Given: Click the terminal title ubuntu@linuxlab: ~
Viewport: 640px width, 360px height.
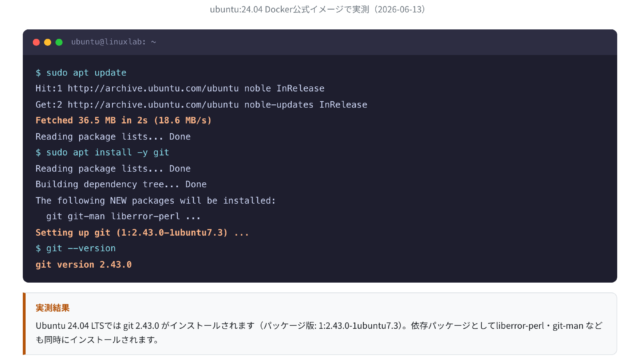Looking at the screenshot, I should tap(113, 42).
